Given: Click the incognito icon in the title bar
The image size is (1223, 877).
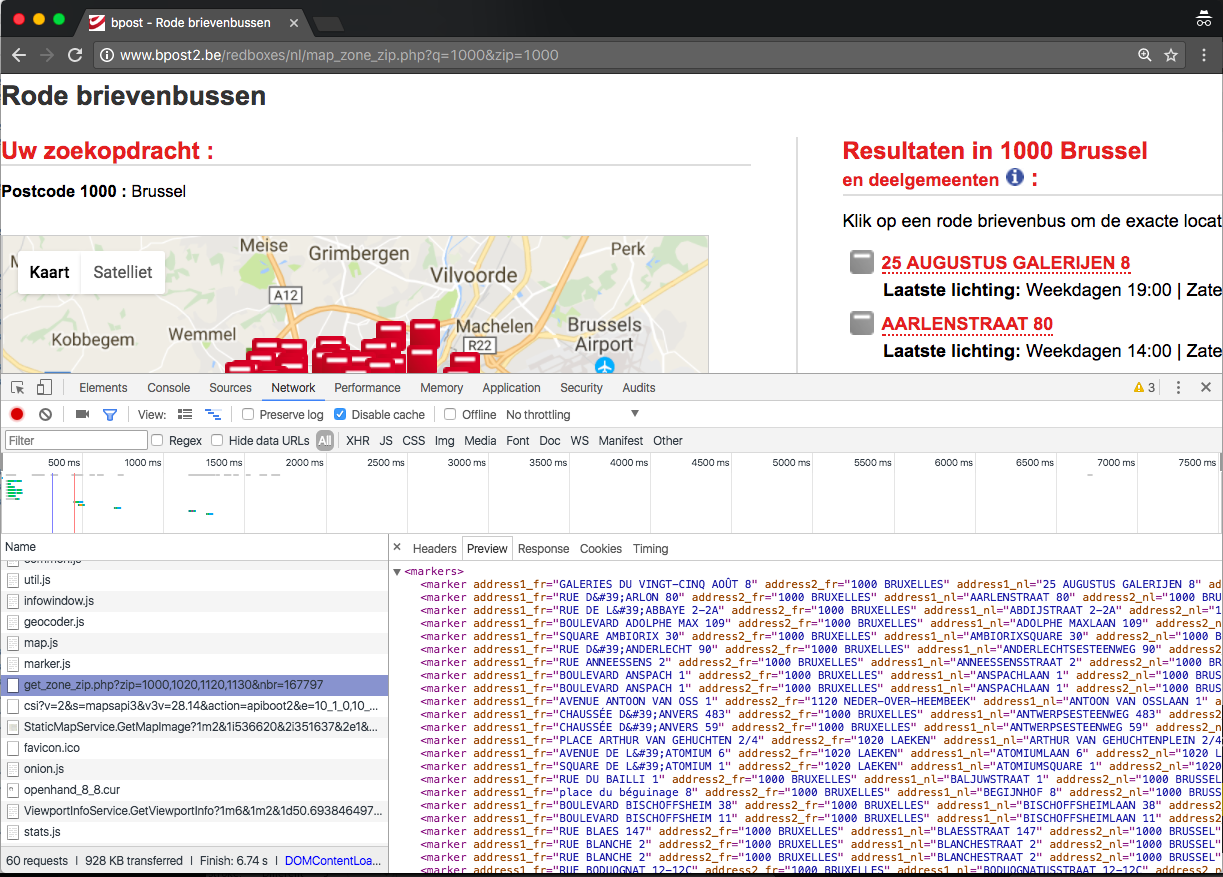Looking at the screenshot, I should coord(1203,19).
